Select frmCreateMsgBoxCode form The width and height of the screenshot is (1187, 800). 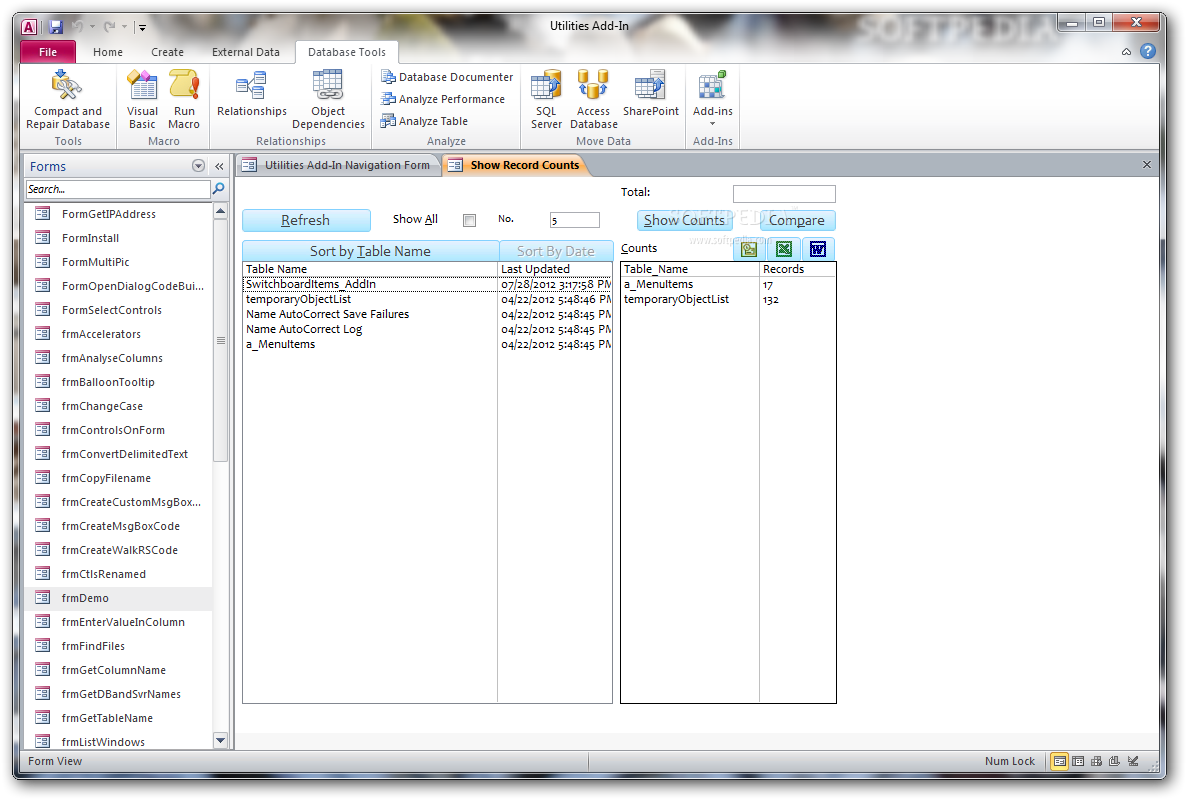pos(119,526)
